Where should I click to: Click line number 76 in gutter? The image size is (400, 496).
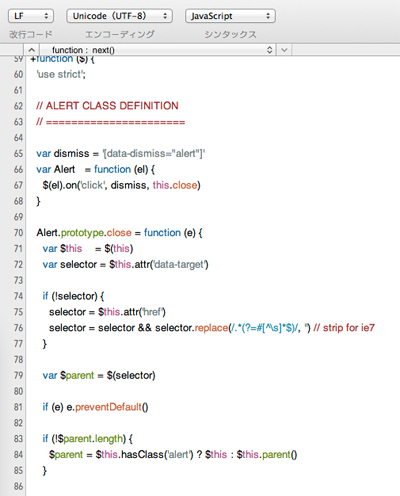click(18, 328)
